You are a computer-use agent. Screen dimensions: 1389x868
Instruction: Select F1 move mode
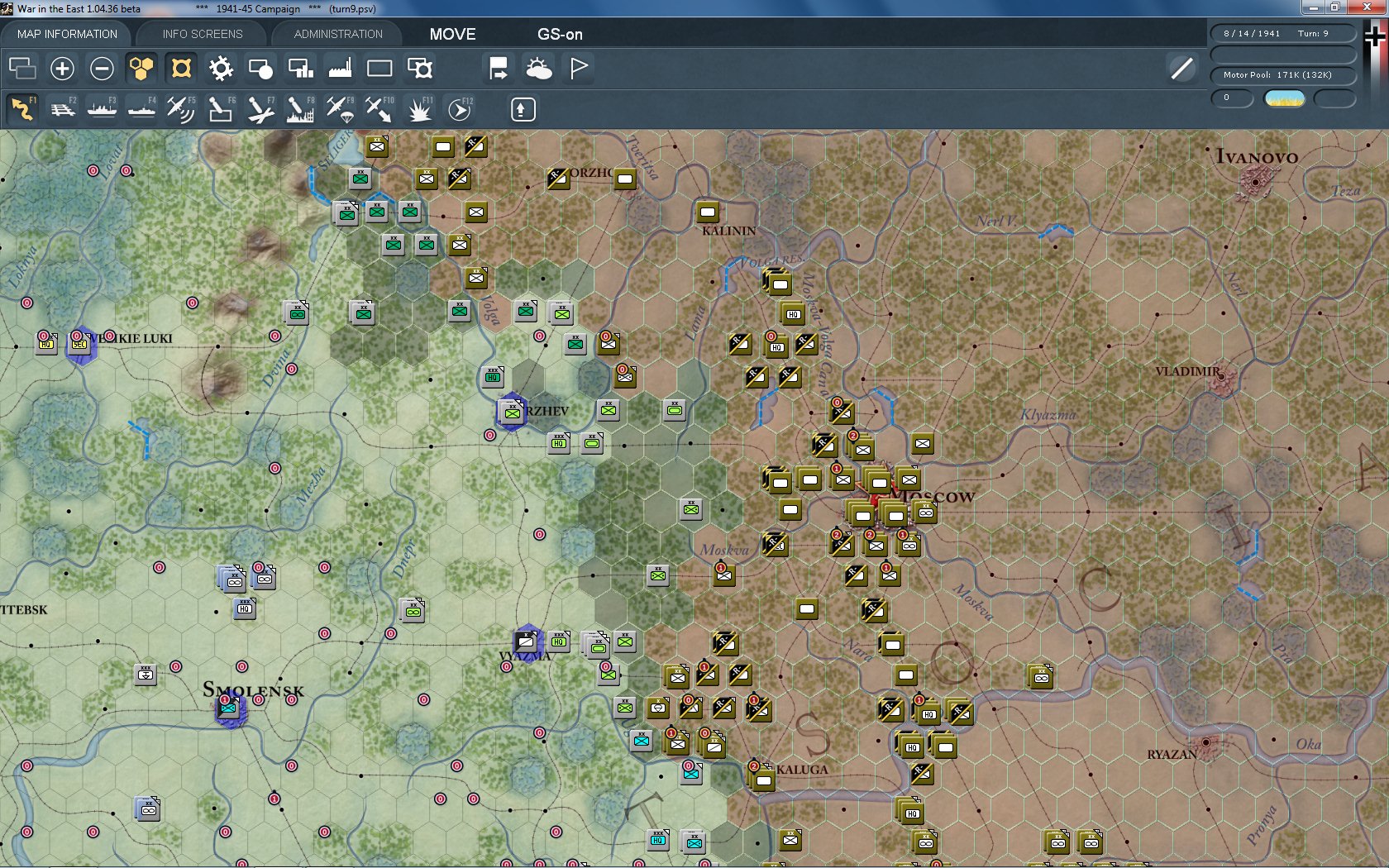pyautogui.click(x=22, y=109)
